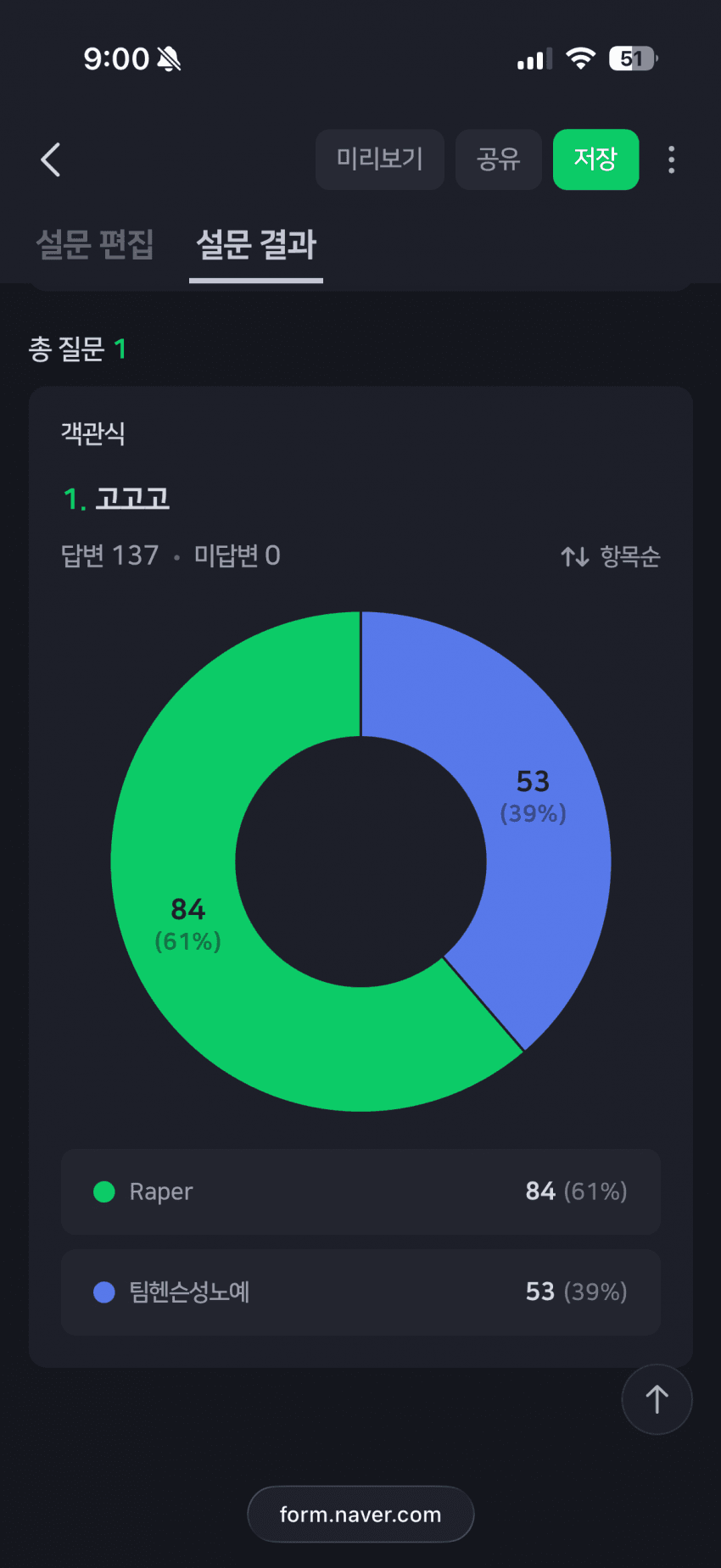
Task: Click the 공유 share button
Action: coord(499,159)
